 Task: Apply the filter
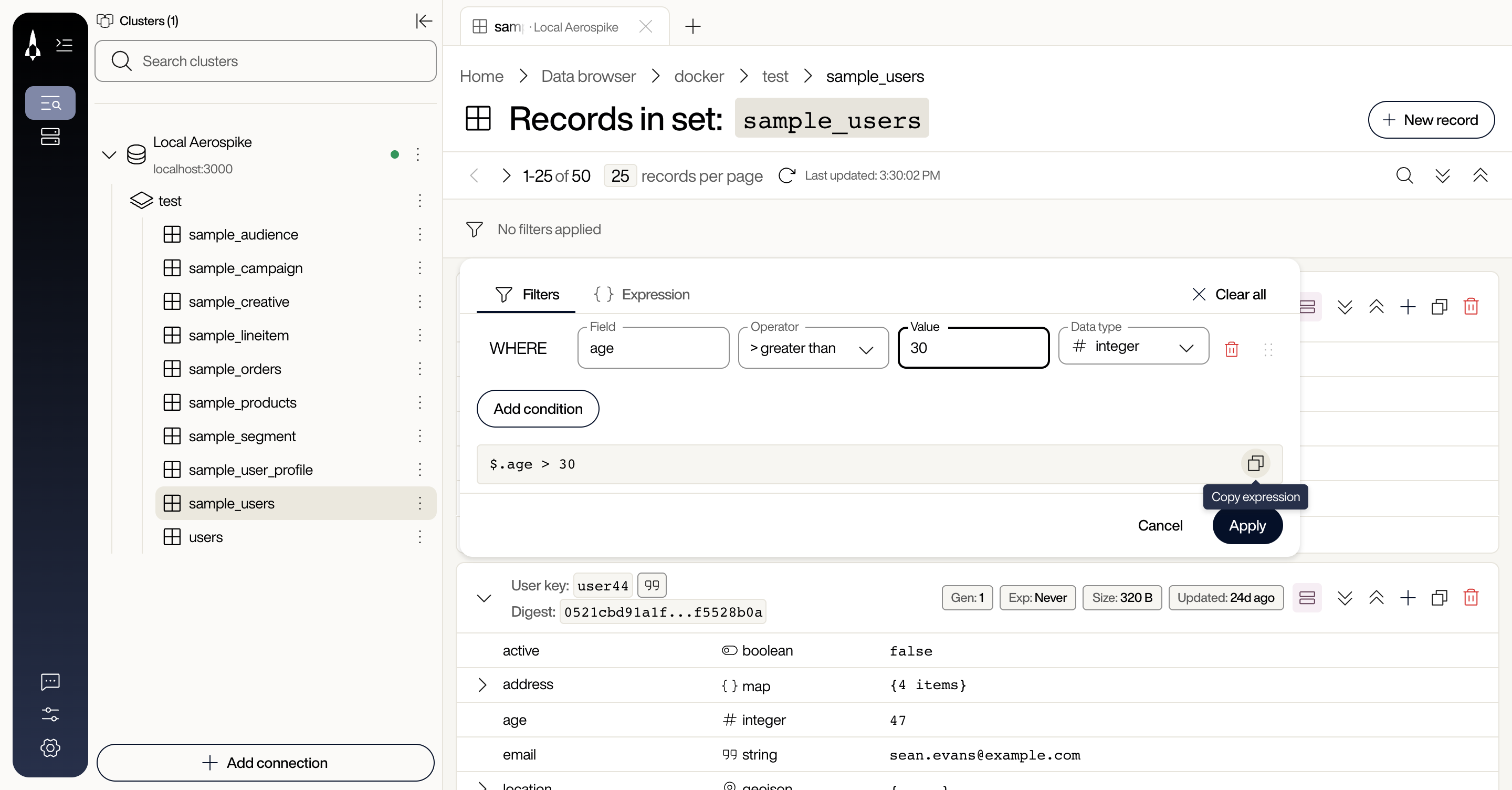click(1247, 526)
